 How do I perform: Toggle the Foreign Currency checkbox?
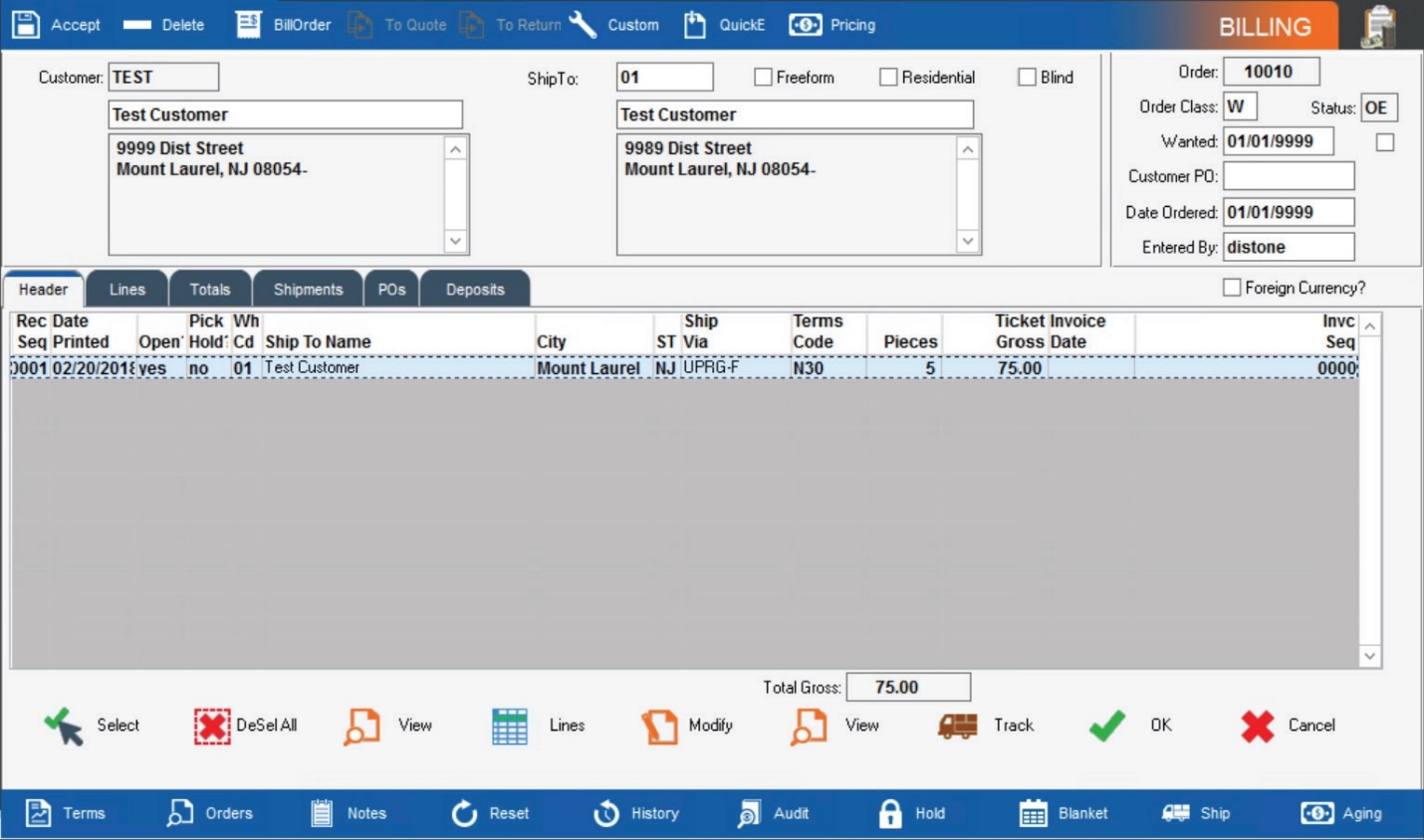click(x=1232, y=287)
